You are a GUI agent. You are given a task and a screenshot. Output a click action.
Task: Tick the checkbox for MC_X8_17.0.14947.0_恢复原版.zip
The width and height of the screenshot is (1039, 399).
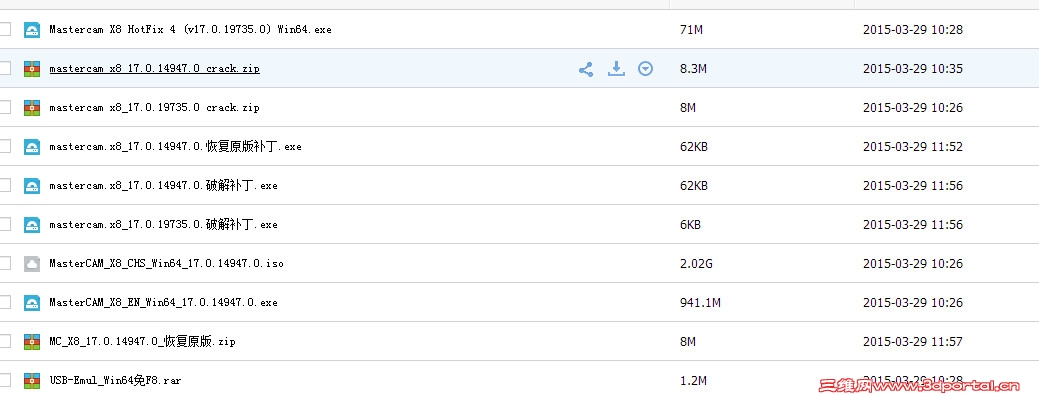pyautogui.click(x=5, y=341)
